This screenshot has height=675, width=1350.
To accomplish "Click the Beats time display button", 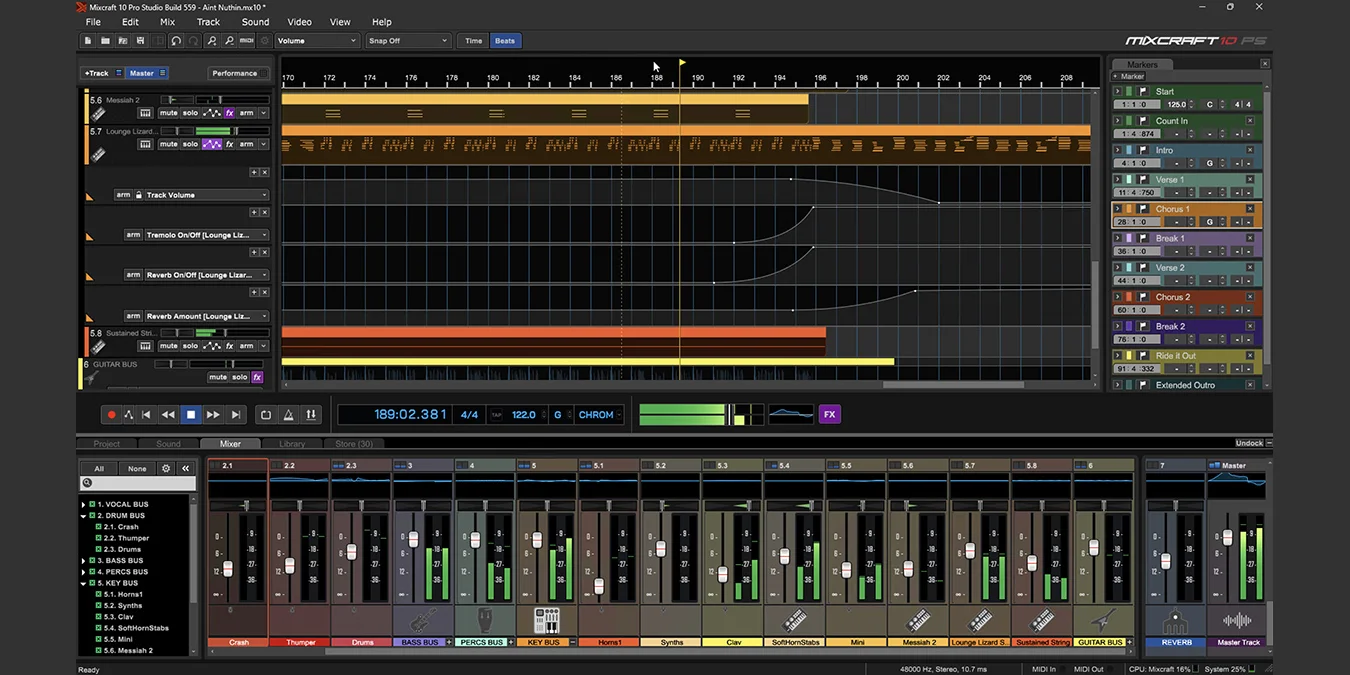I will click(505, 40).
